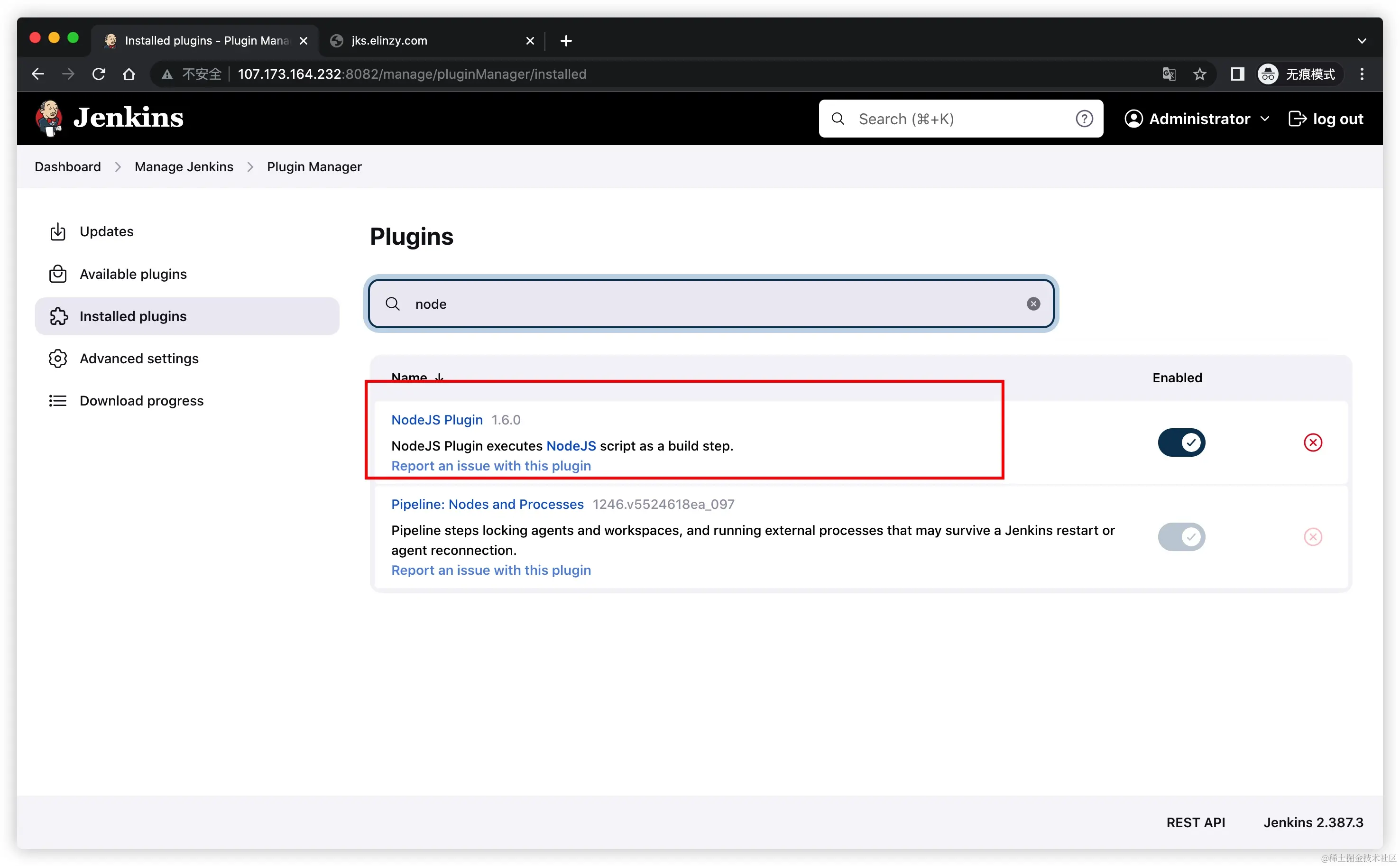Click the address bar URL

pos(412,74)
